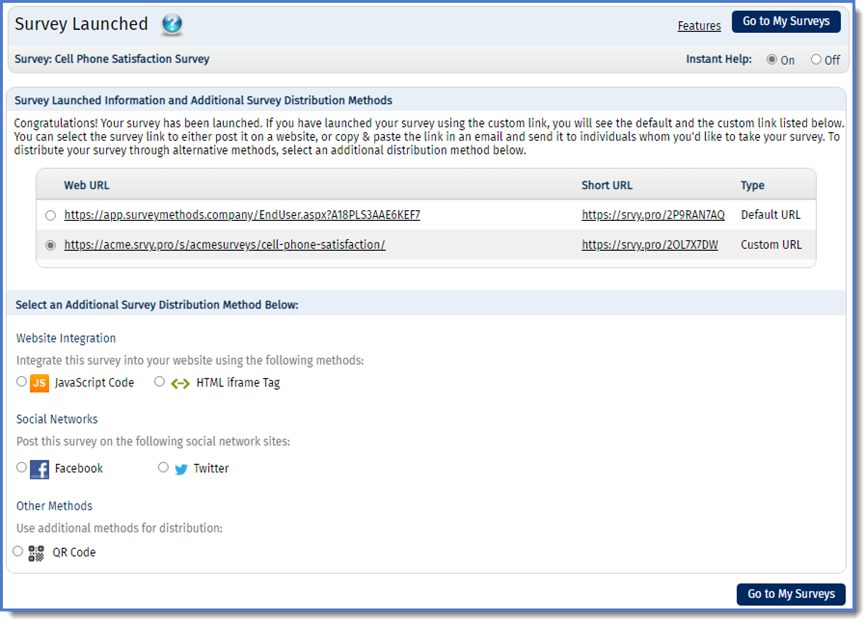Click bottom Go to My Surveys button
865x622 pixels.
[791, 594]
